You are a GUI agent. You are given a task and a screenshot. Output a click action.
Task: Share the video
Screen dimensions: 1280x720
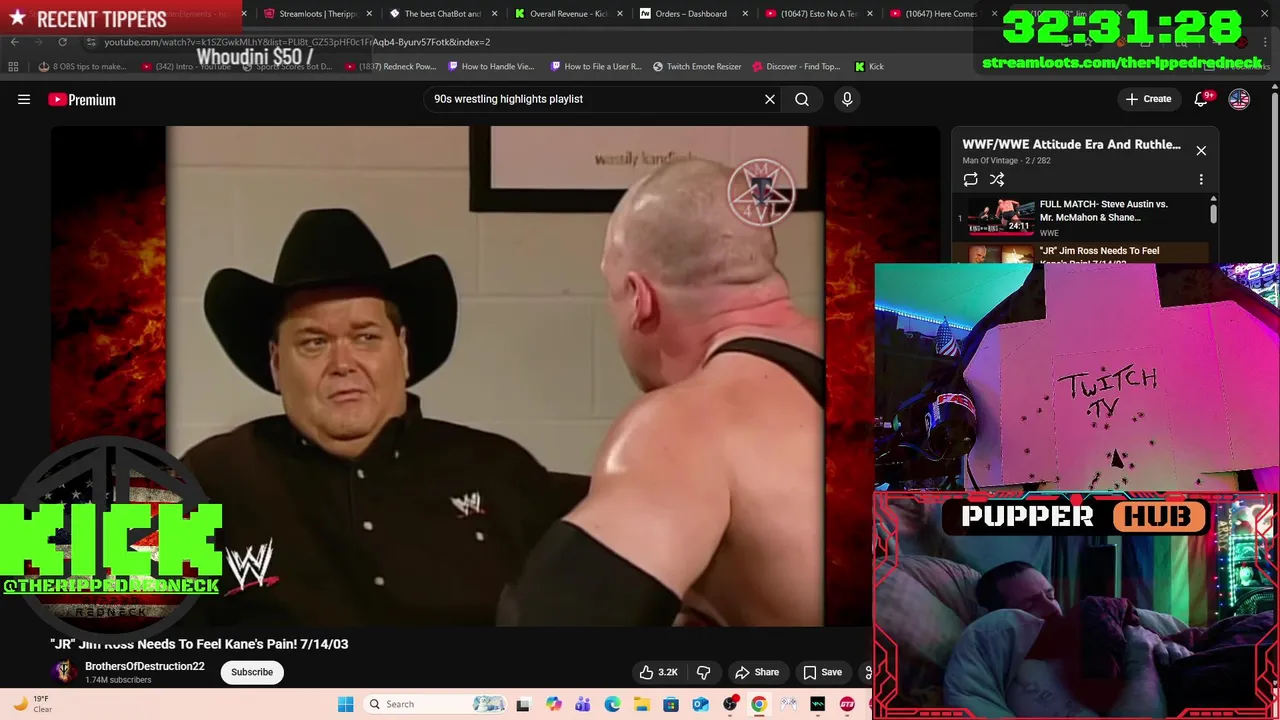pos(756,672)
